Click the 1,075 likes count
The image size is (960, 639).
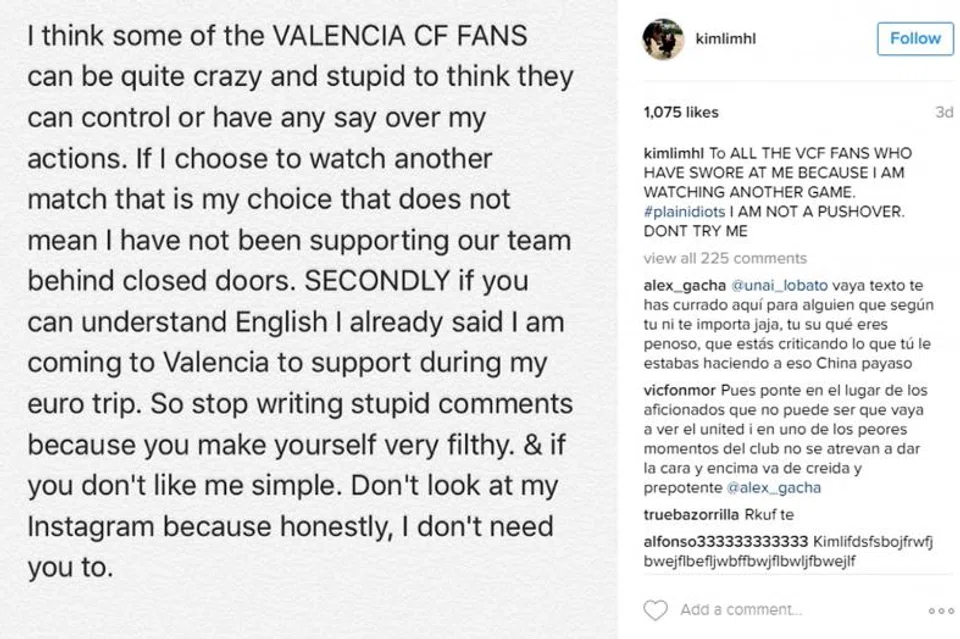point(681,112)
